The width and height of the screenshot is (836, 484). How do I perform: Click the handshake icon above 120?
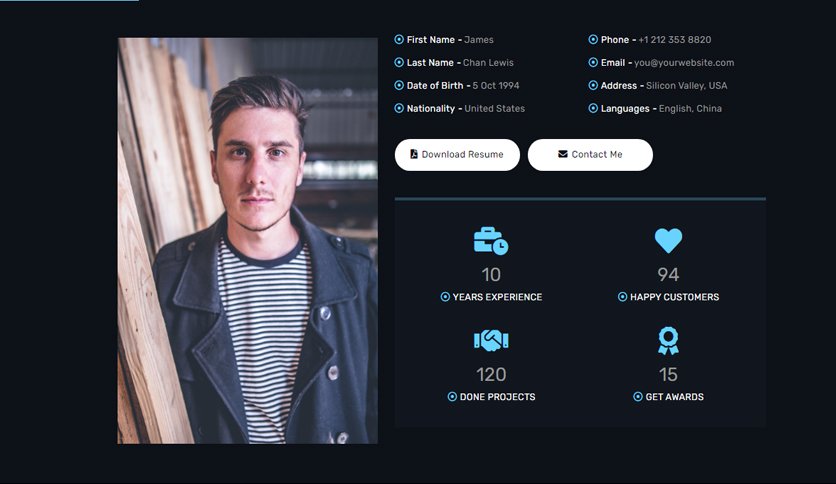coord(491,340)
